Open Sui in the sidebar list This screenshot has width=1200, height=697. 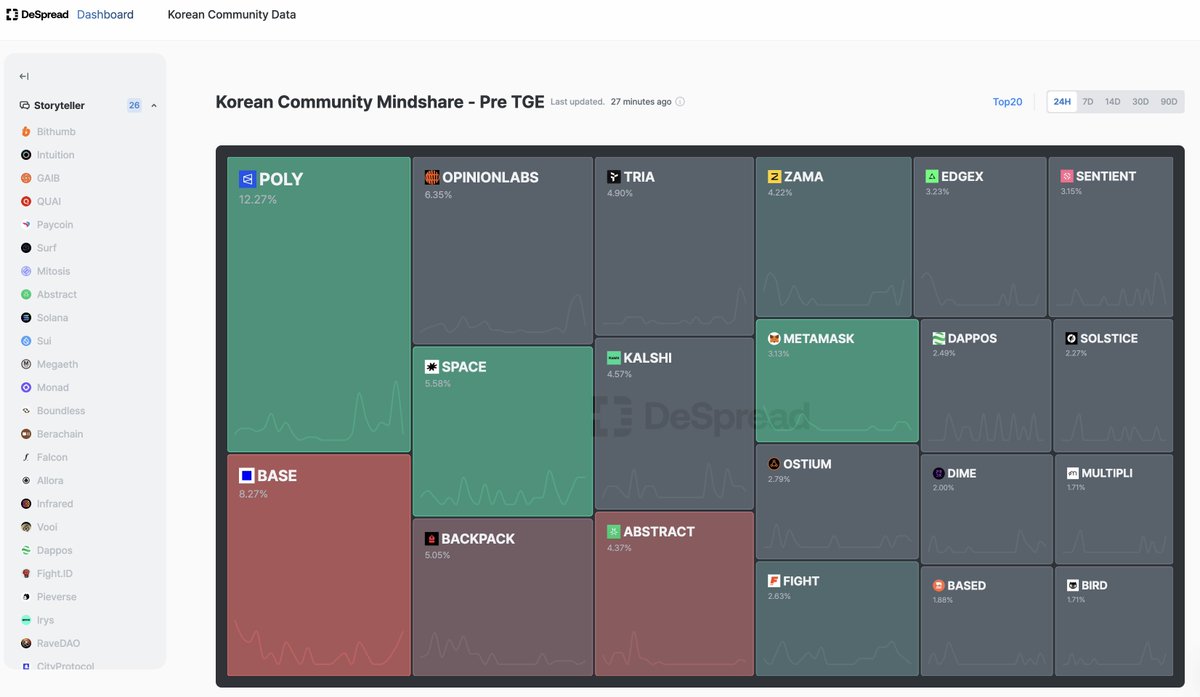44,341
